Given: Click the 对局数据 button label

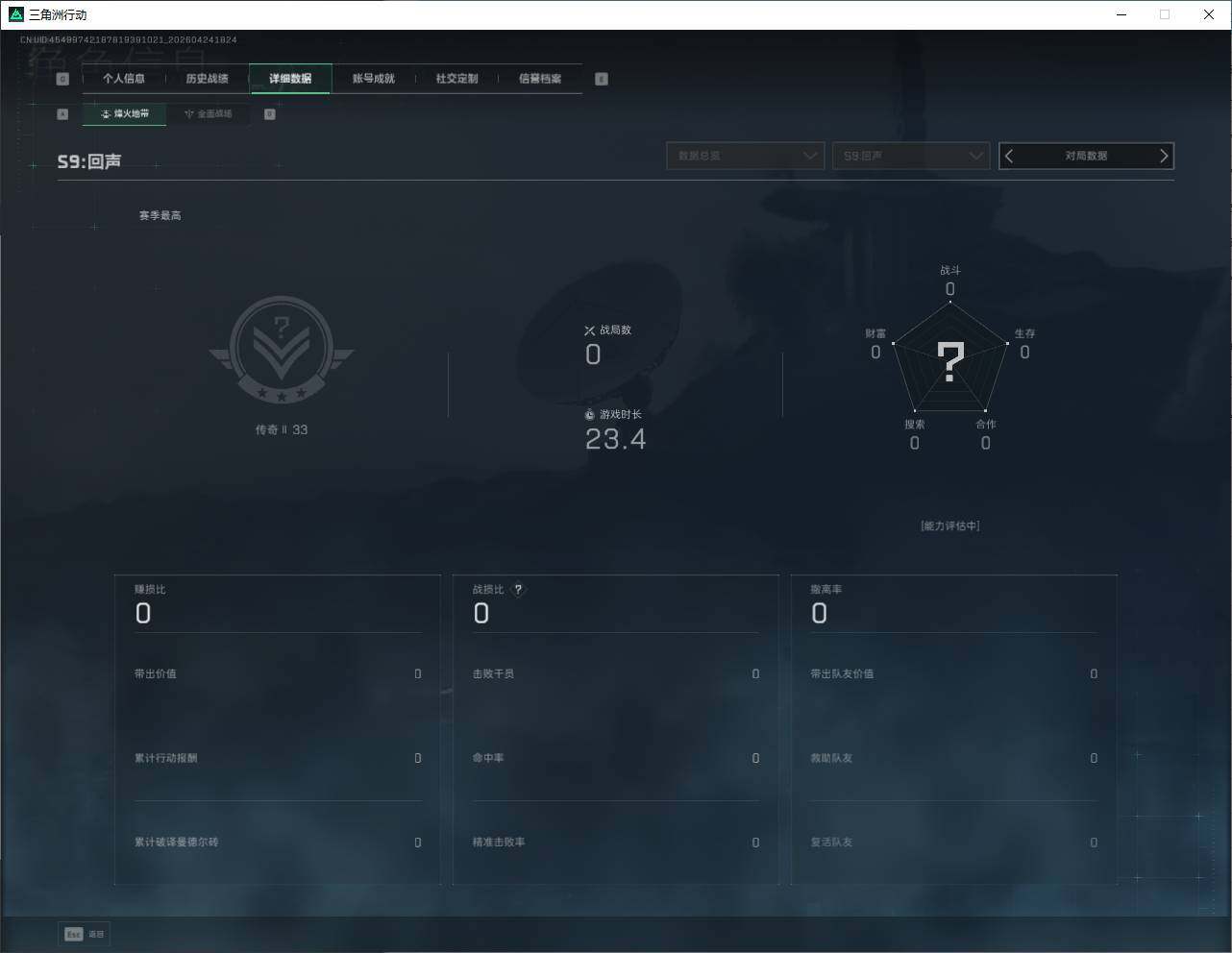Looking at the screenshot, I should (x=1086, y=156).
